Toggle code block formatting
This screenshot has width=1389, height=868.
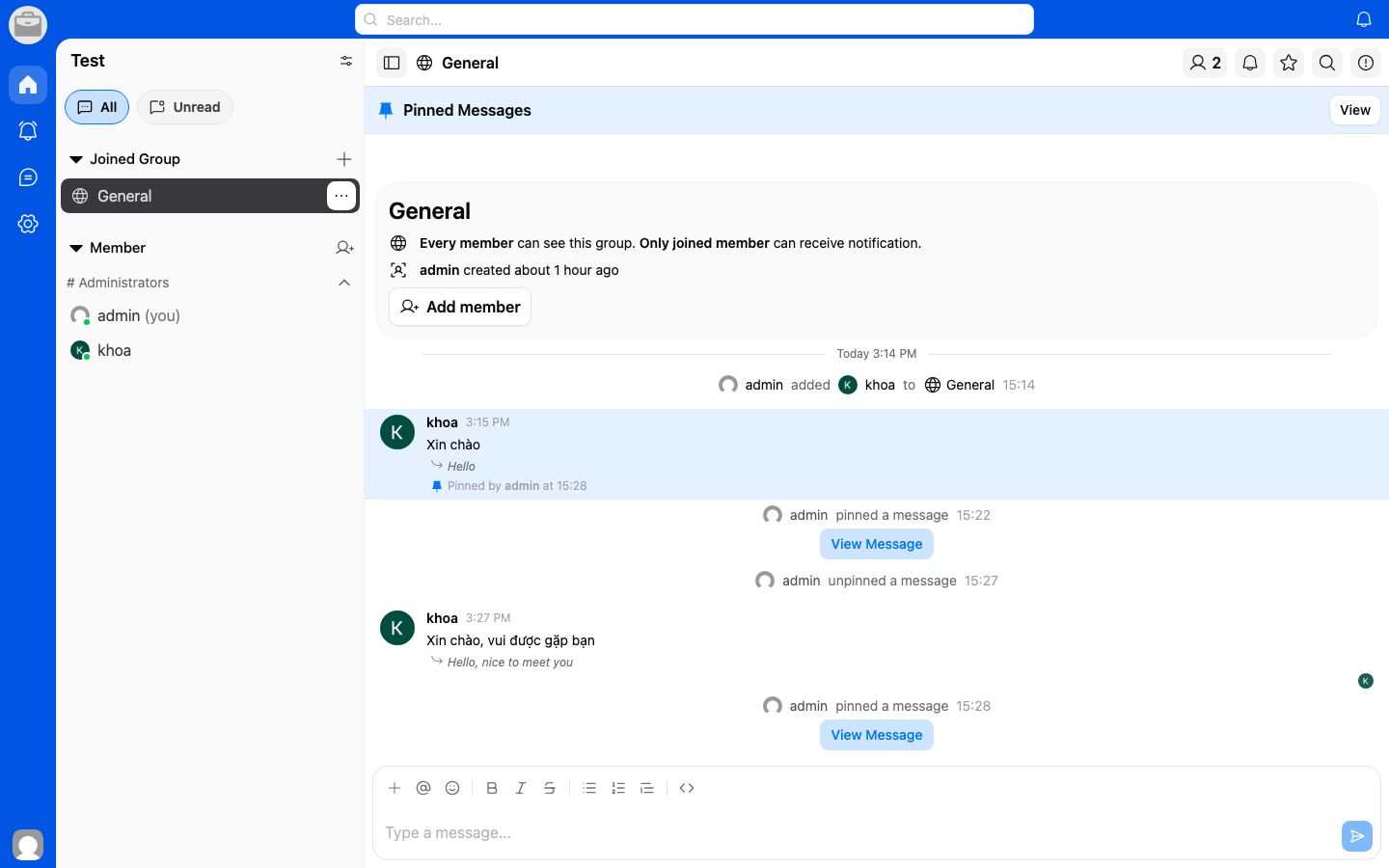(x=687, y=788)
